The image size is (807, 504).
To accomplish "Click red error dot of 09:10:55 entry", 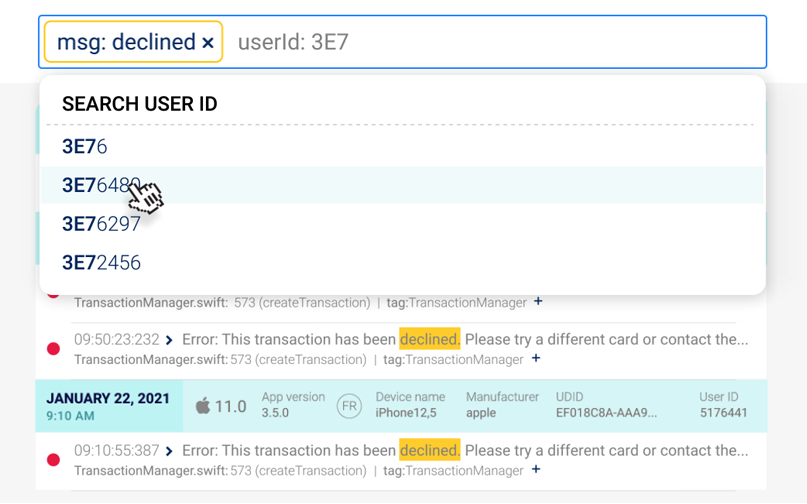I will coord(53,460).
